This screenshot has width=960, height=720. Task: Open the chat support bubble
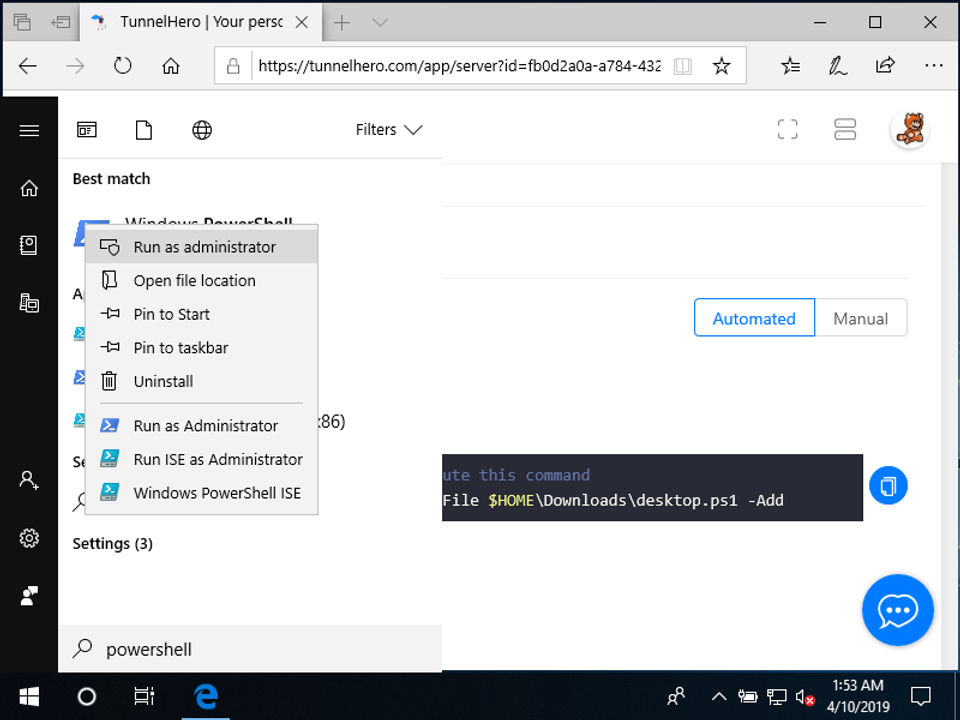(x=897, y=610)
